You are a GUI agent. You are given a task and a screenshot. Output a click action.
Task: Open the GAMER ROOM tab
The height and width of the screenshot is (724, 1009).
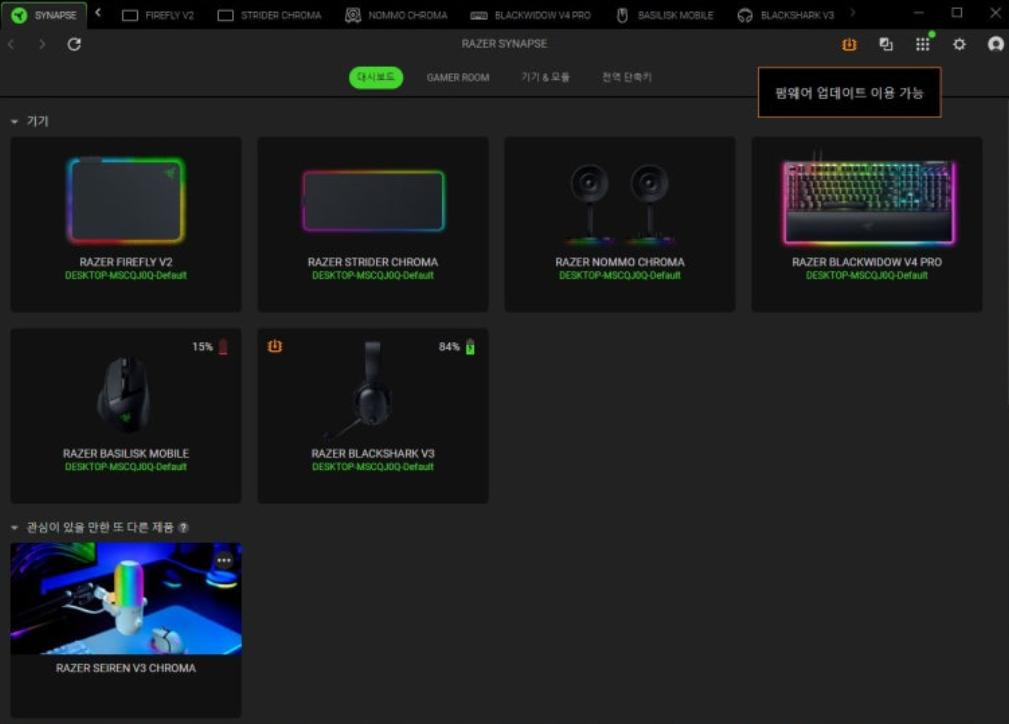pyautogui.click(x=458, y=77)
